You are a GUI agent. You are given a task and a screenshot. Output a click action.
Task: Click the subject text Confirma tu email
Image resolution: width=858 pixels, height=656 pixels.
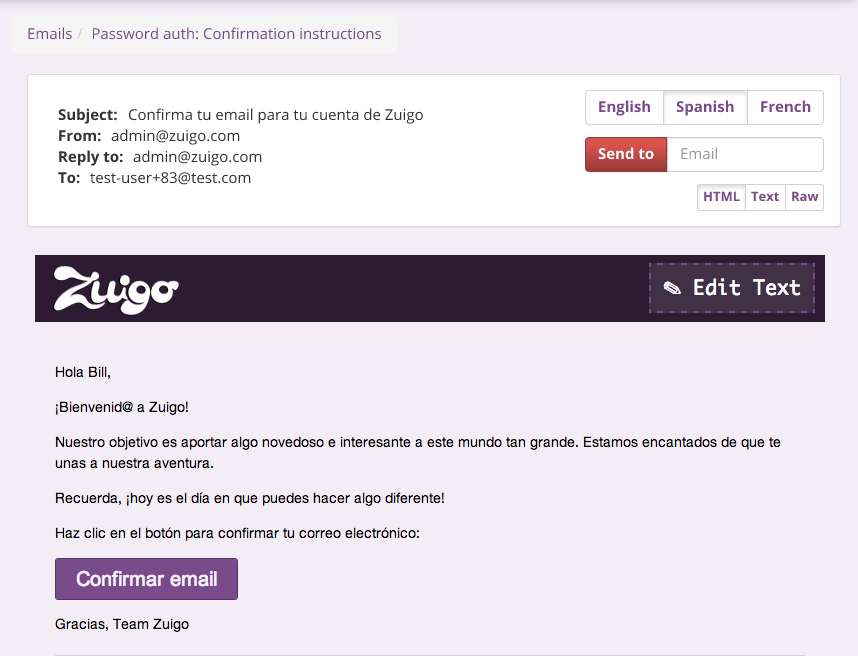(x=275, y=115)
